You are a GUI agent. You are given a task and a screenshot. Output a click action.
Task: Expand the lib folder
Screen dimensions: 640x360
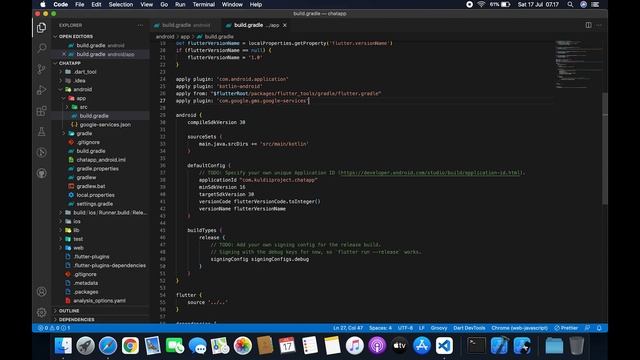[x=76, y=230]
